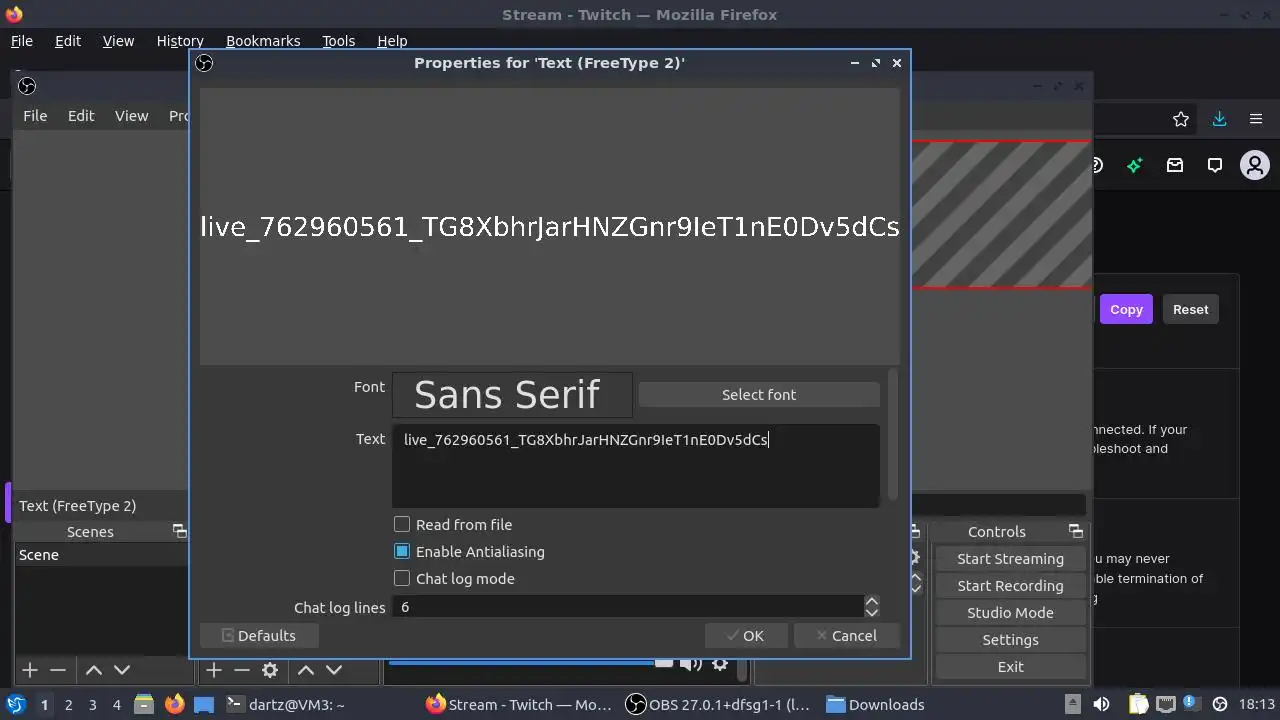The height and width of the screenshot is (720, 1280).
Task: Open the Firefox File menu
Action: click(x=21, y=41)
